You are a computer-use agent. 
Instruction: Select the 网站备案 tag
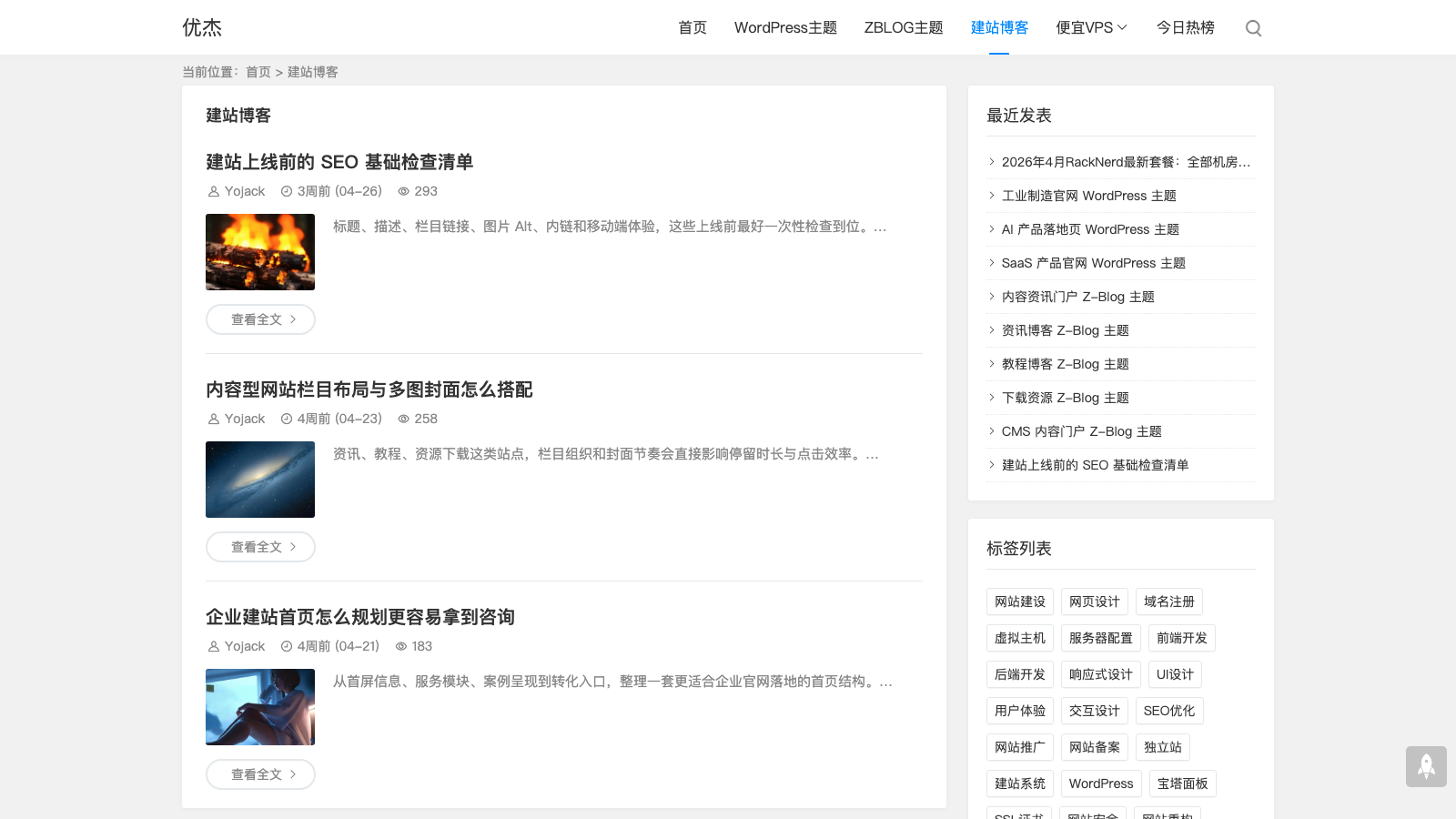coord(1095,747)
